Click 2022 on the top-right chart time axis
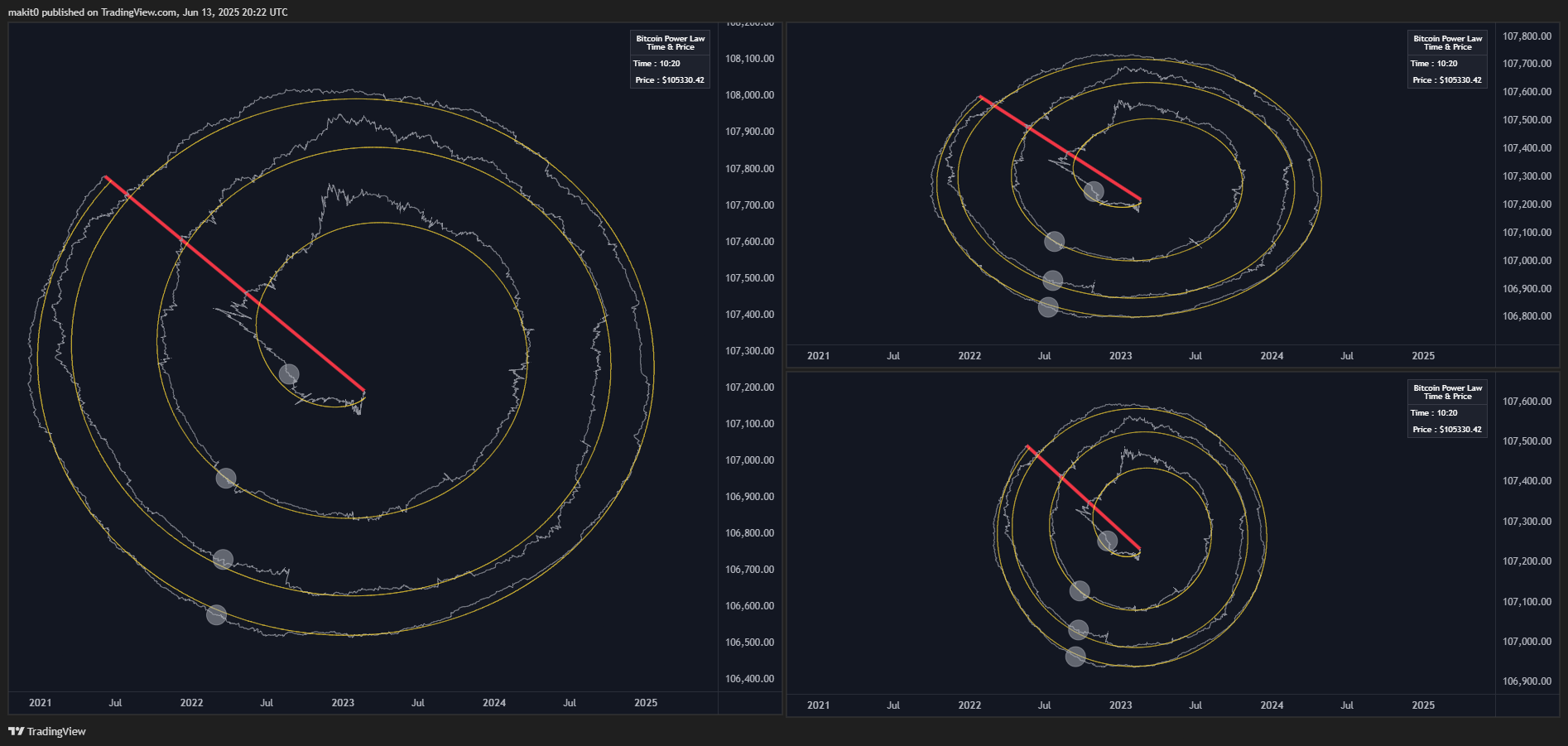Screen dimensions: 1568x746 pos(969,356)
